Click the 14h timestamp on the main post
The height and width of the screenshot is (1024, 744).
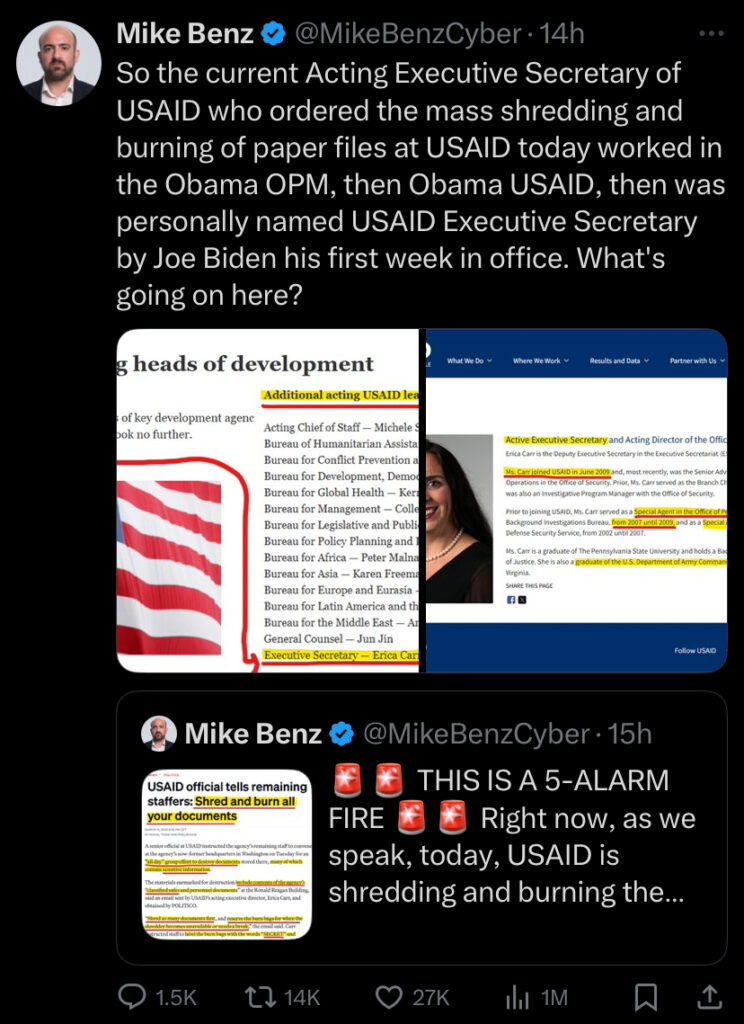pos(561,34)
